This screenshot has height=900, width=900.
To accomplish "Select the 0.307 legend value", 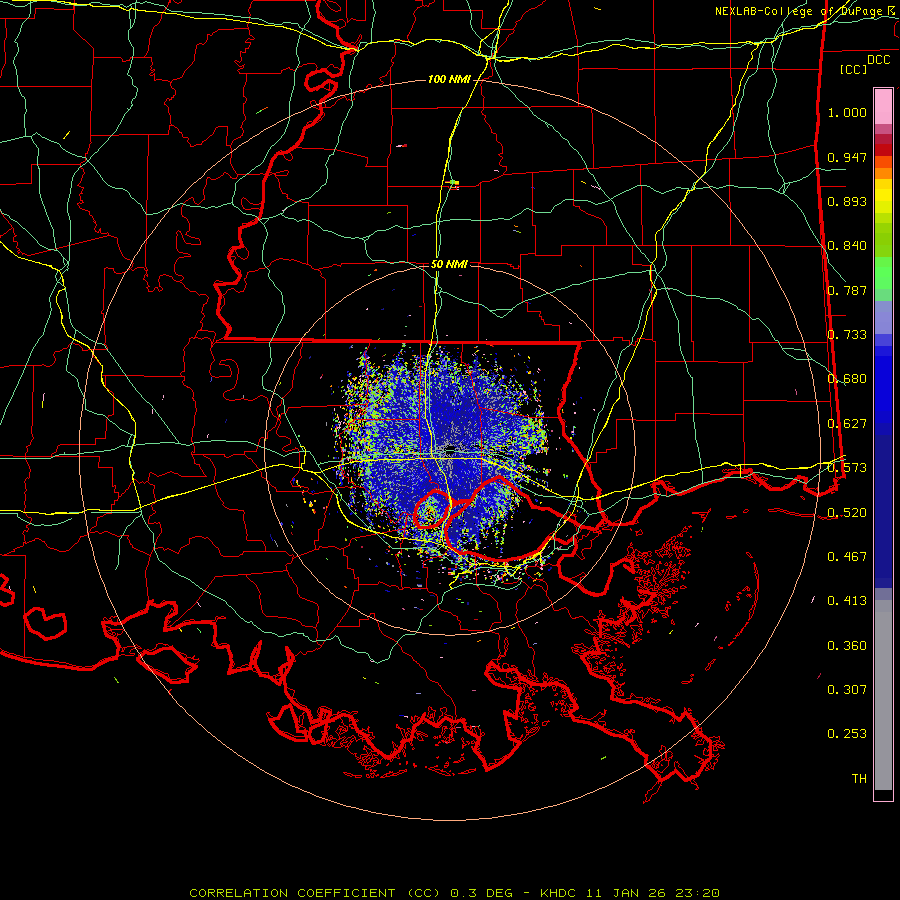I will point(847,690).
